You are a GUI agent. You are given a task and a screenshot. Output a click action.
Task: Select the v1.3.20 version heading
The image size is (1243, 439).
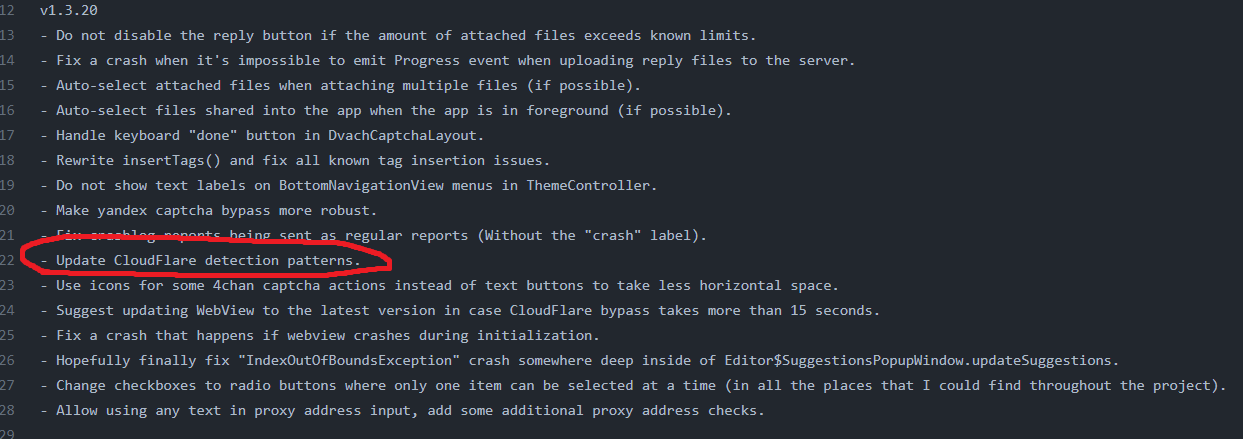[68, 10]
